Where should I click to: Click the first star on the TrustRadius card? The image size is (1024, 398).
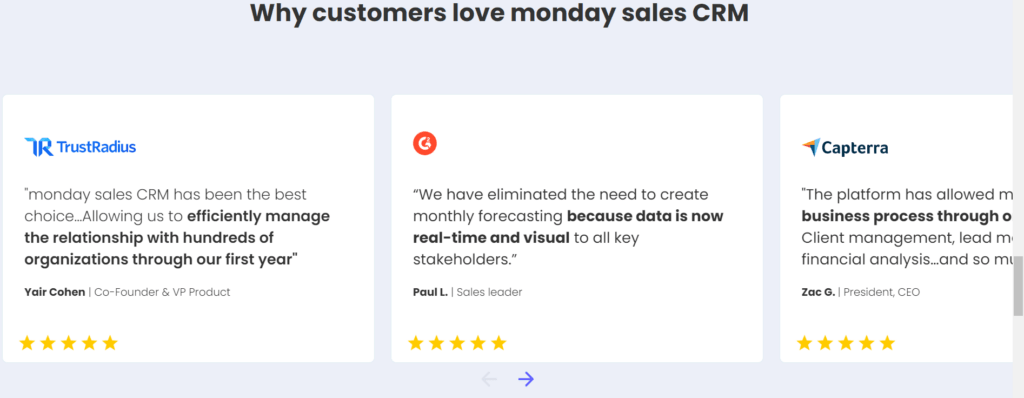click(27, 342)
